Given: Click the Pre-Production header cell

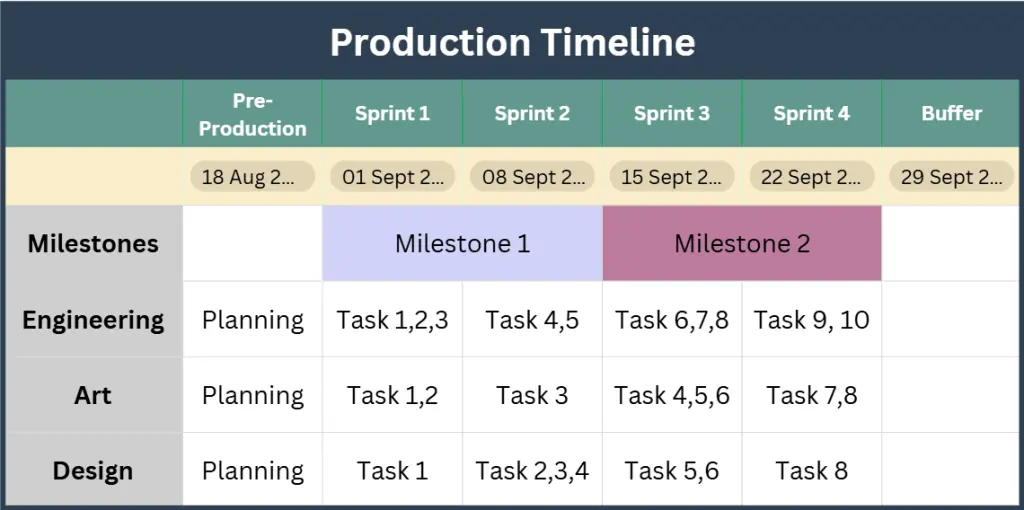Looking at the screenshot, I should click(252, 114).
